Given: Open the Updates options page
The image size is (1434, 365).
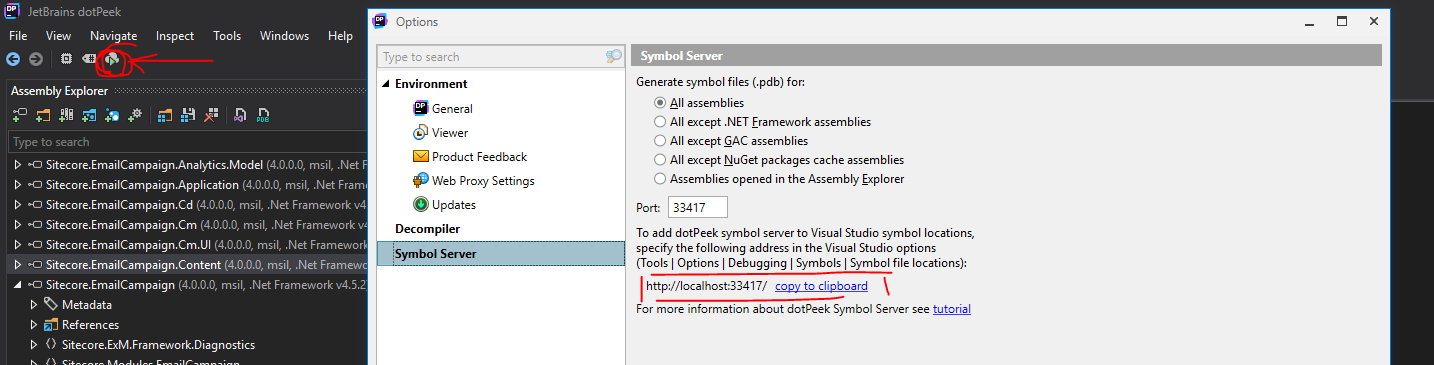Looking at the screenshot, I should [444, 204].
